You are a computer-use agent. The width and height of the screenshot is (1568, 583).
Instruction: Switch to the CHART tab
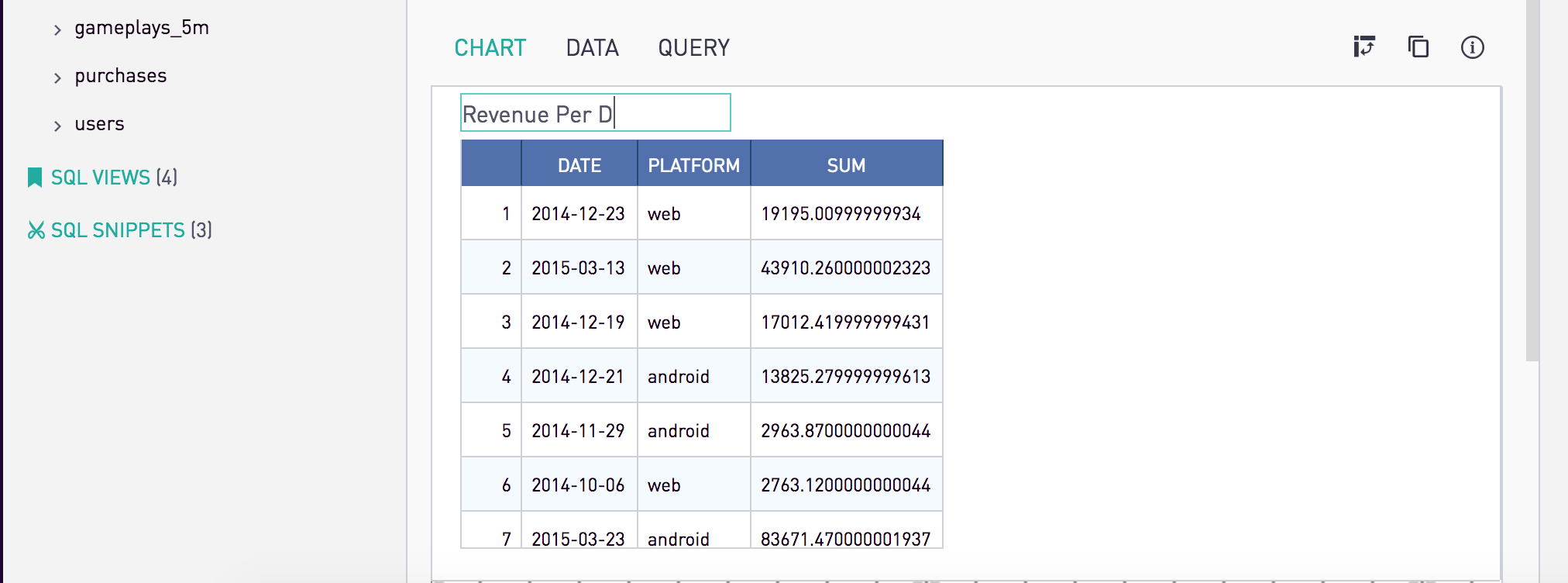click(x=490, y=48)
